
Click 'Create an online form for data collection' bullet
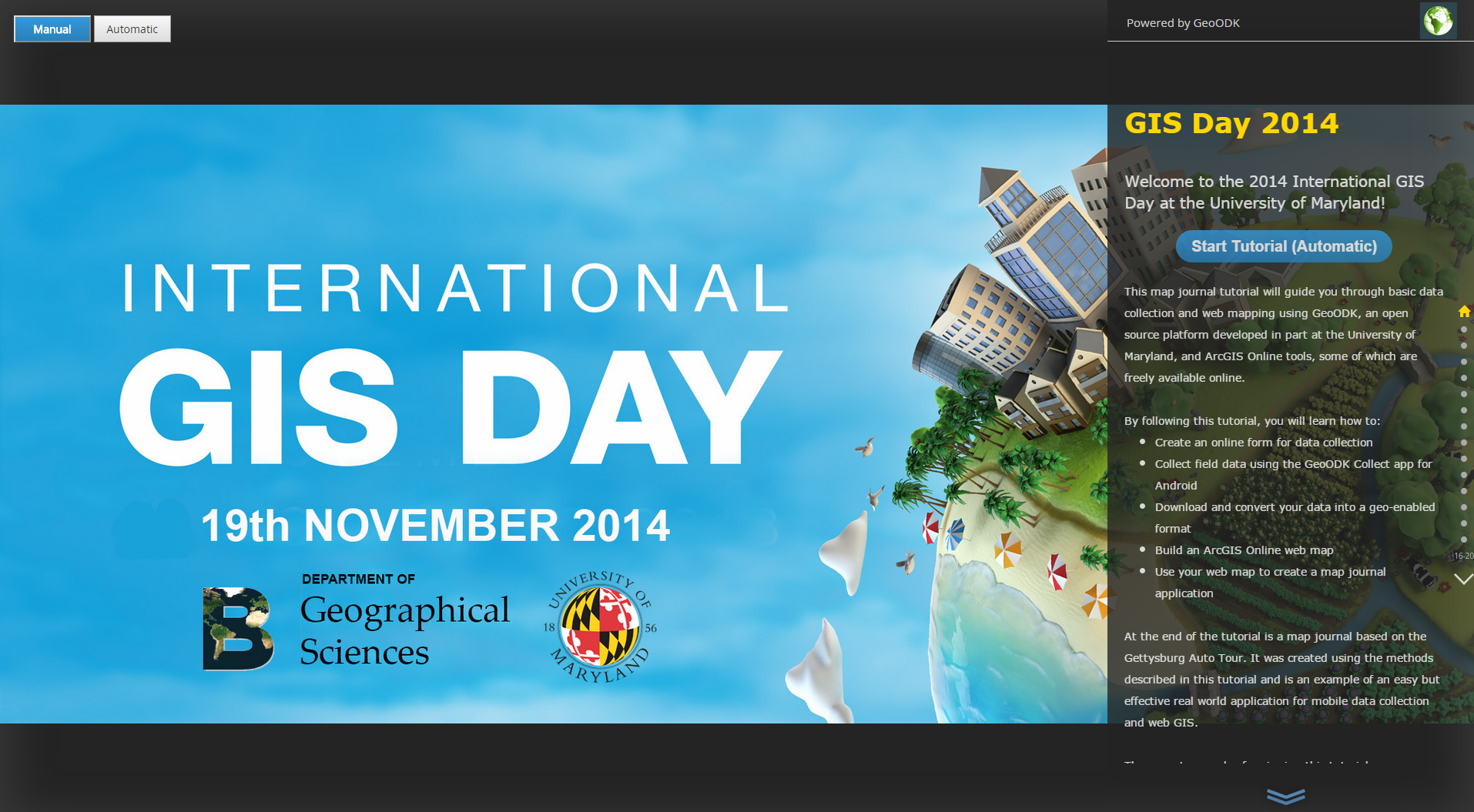(1264, 443)
